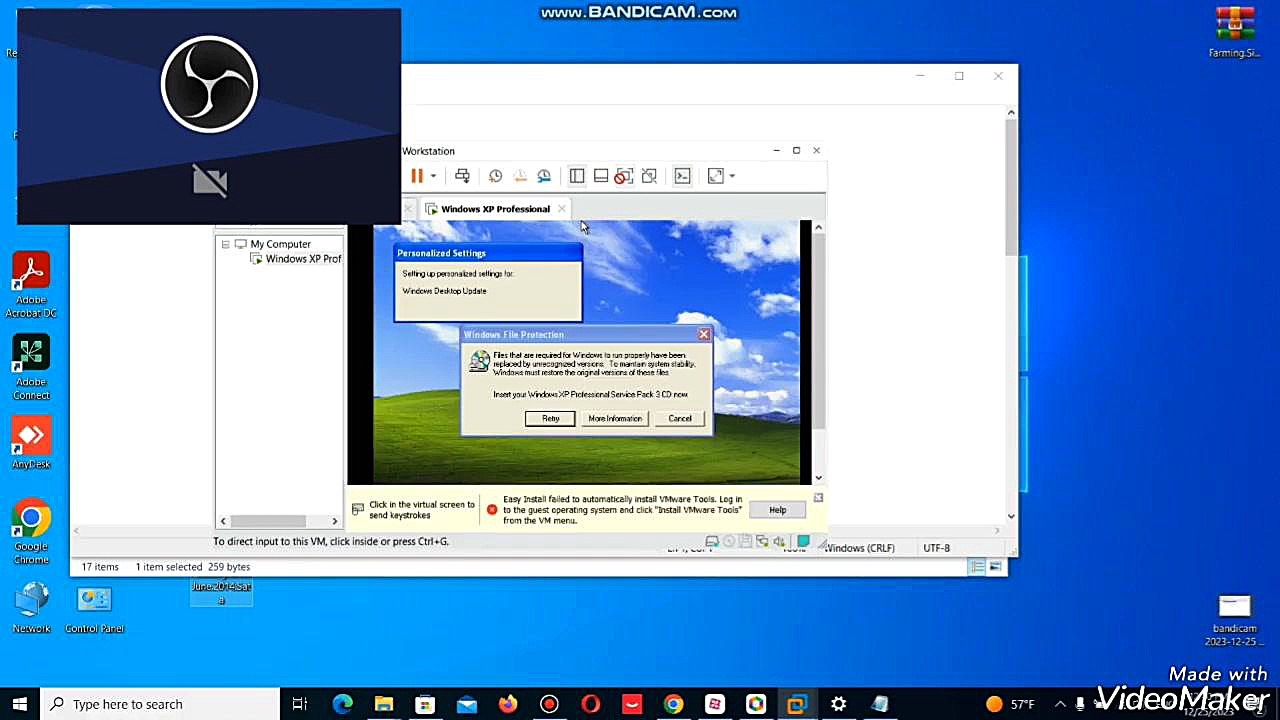Select My Computer in the library
The width and height of the screenshot is (1280, 720).
tap(280, 244)
